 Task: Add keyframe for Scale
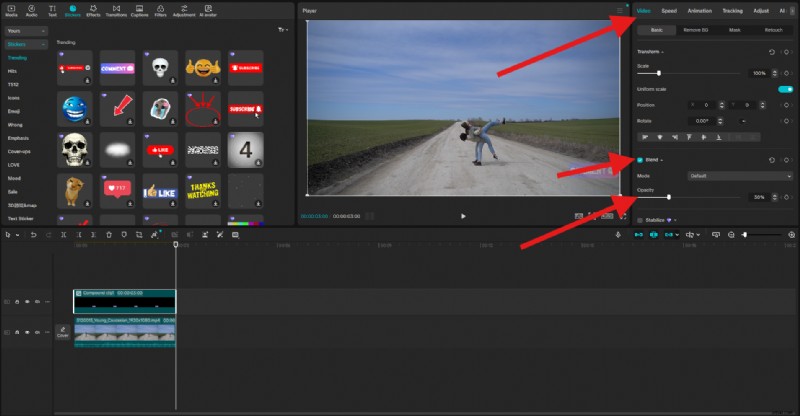786,74
